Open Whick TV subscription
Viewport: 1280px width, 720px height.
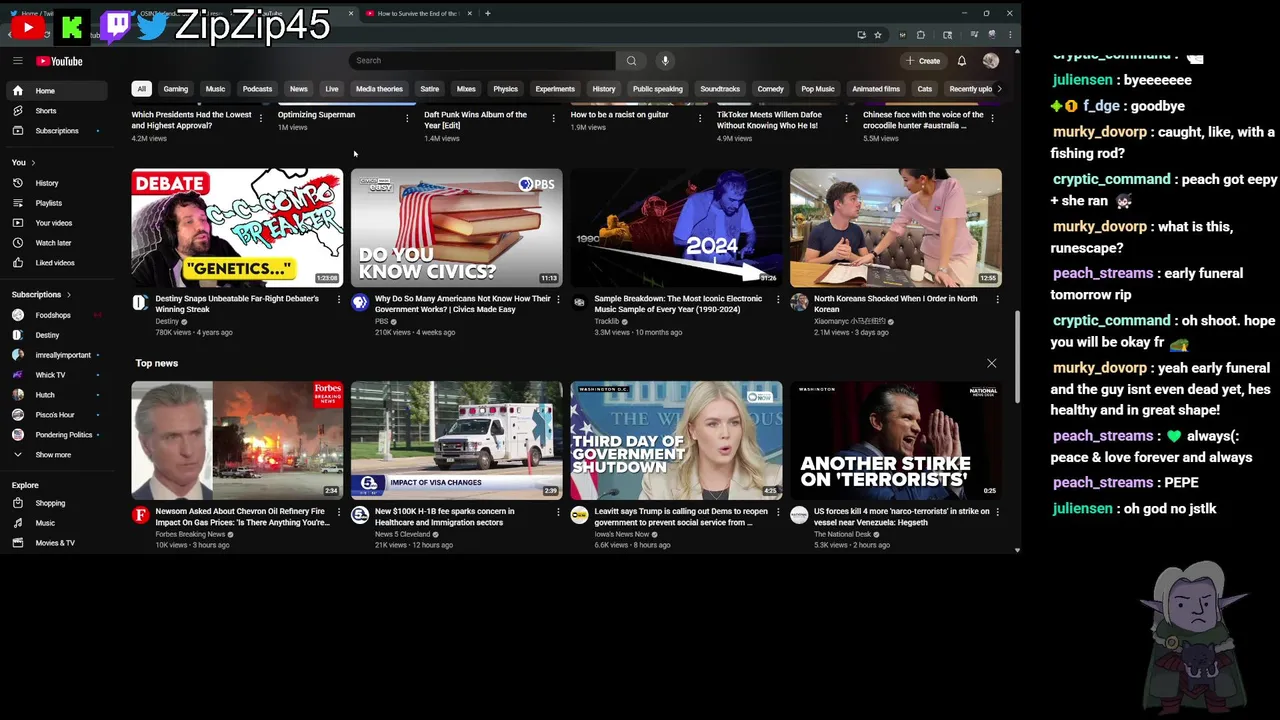pos(55,375)
